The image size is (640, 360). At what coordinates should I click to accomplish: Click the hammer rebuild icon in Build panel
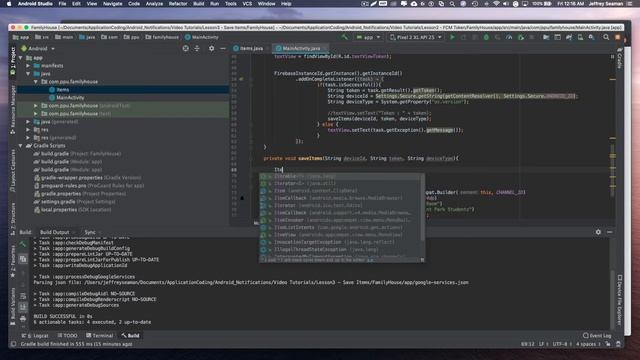[x=23, y=244]
